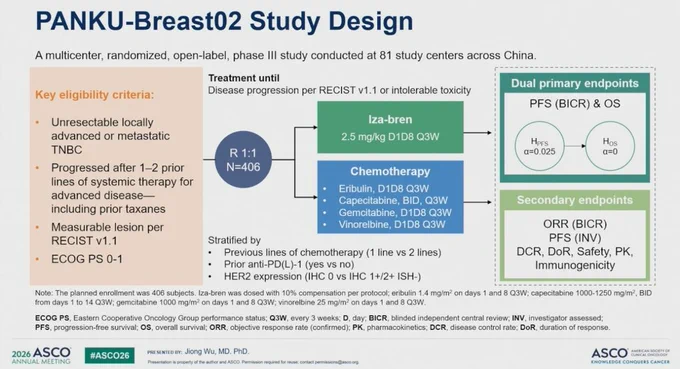
Task: Click the Immunogenicity endpoint text
Action: coord(575,265)
